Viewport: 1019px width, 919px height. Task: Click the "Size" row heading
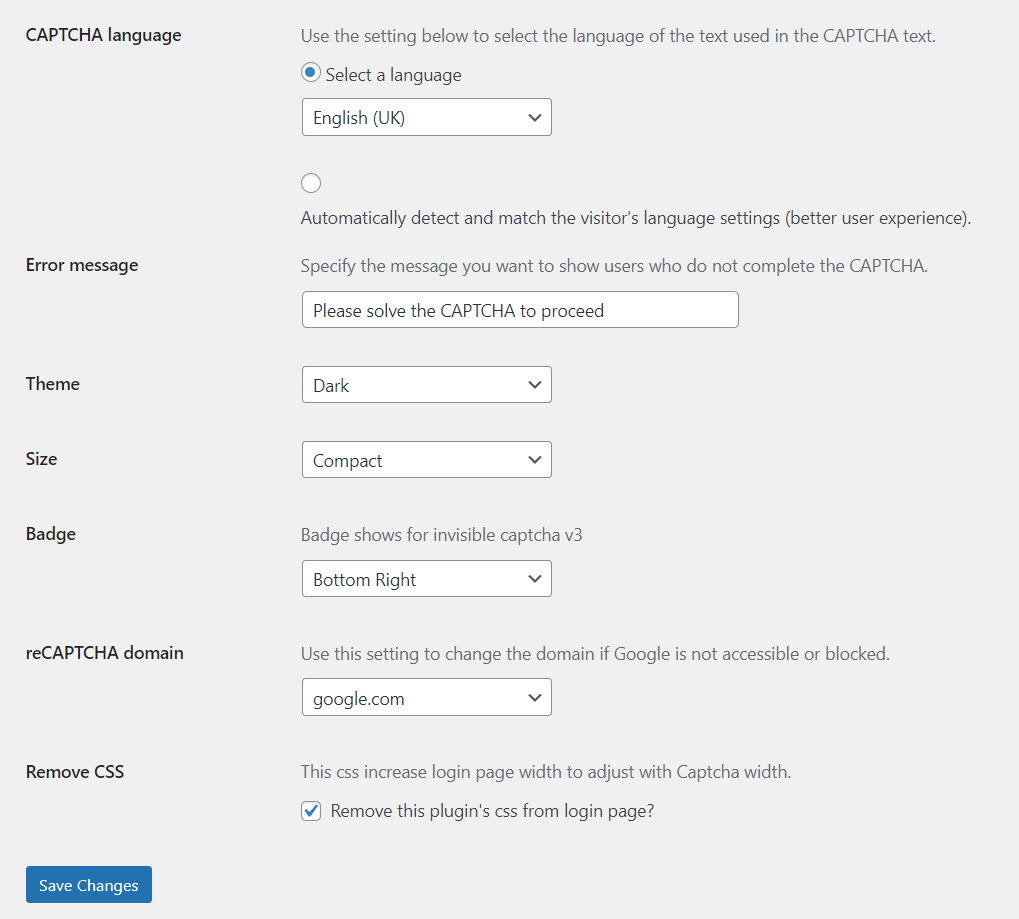(42, 459)
